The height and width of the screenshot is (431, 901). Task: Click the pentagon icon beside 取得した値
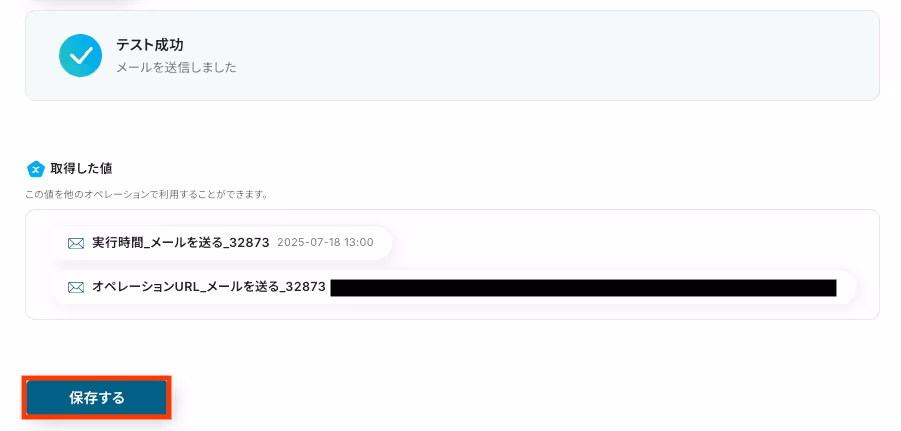[36, 169]
